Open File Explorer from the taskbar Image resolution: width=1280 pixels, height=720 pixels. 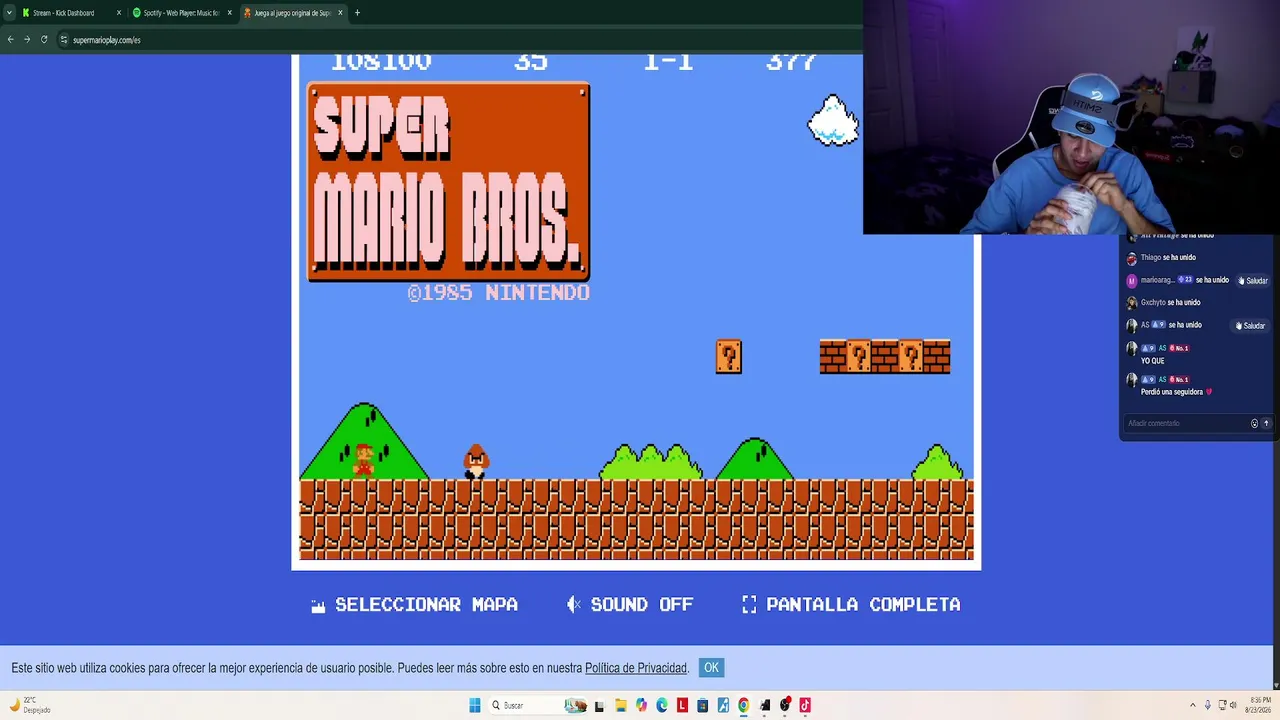coord(620,705)
